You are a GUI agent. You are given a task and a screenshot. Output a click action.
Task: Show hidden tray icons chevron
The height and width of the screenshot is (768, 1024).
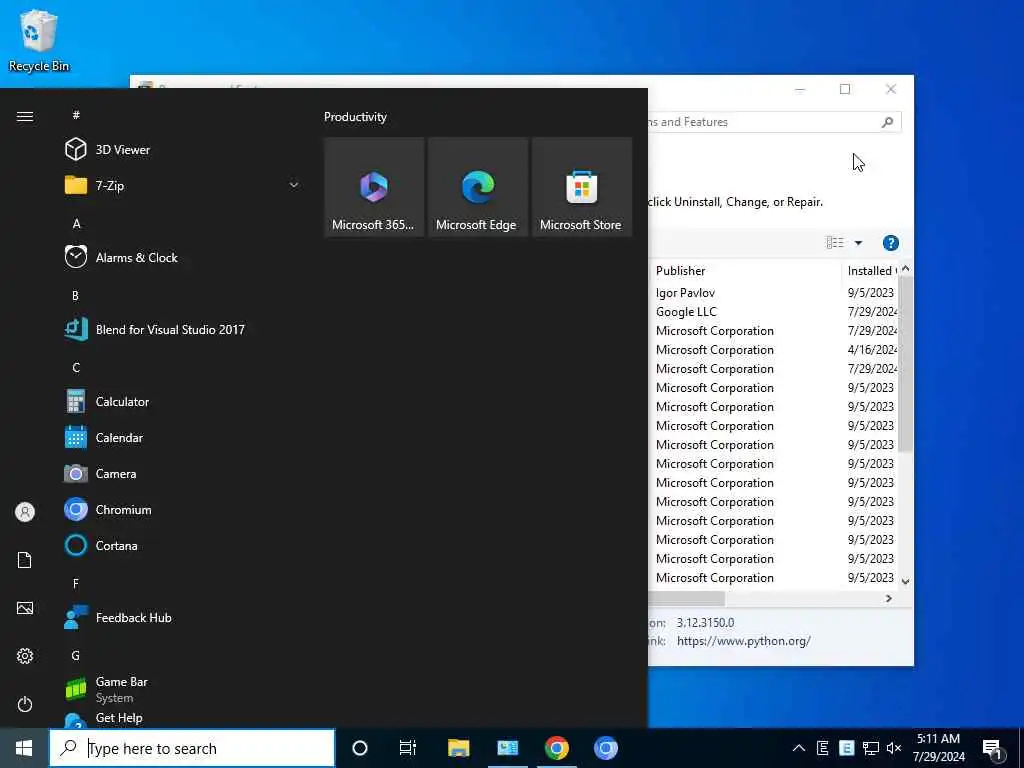799,748
